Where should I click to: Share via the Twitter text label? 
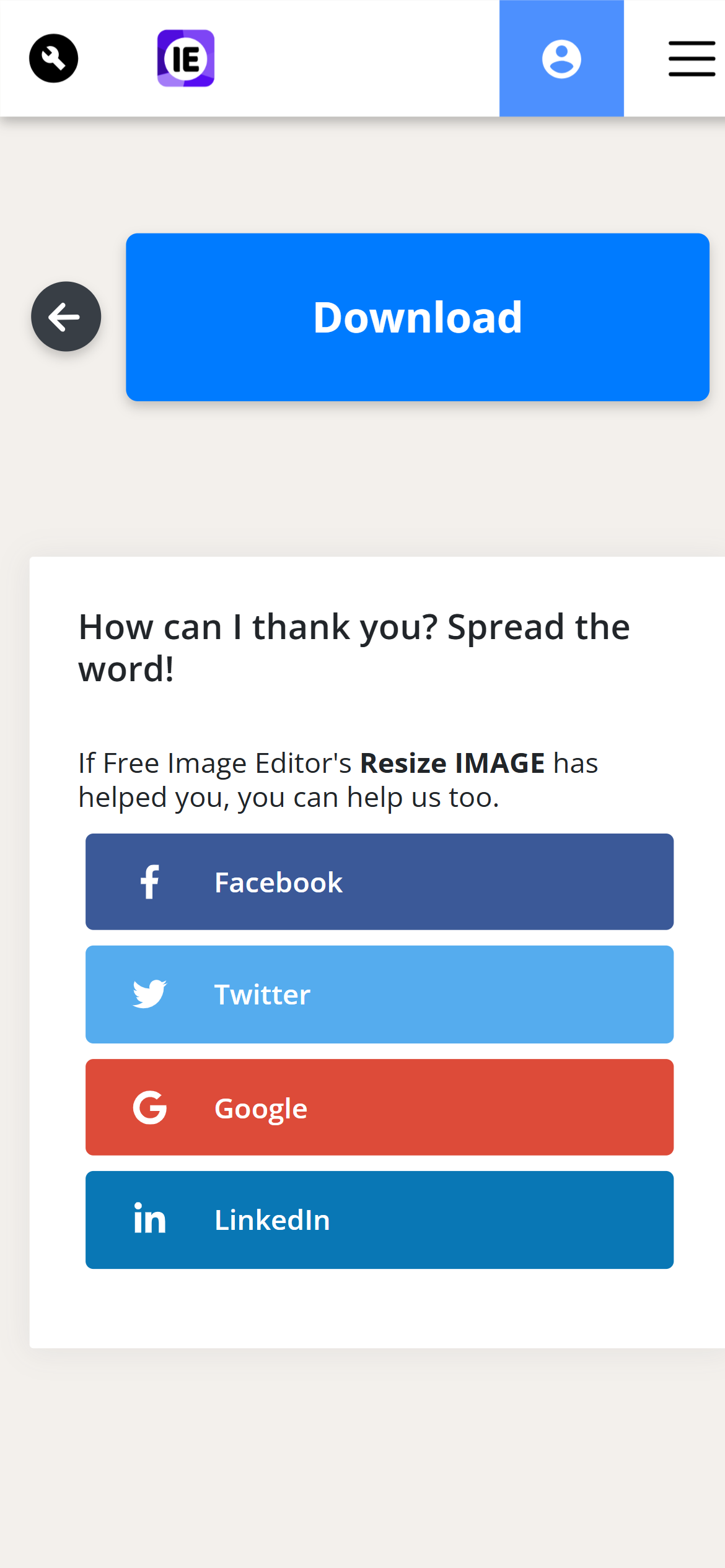[x=262, y=995]
